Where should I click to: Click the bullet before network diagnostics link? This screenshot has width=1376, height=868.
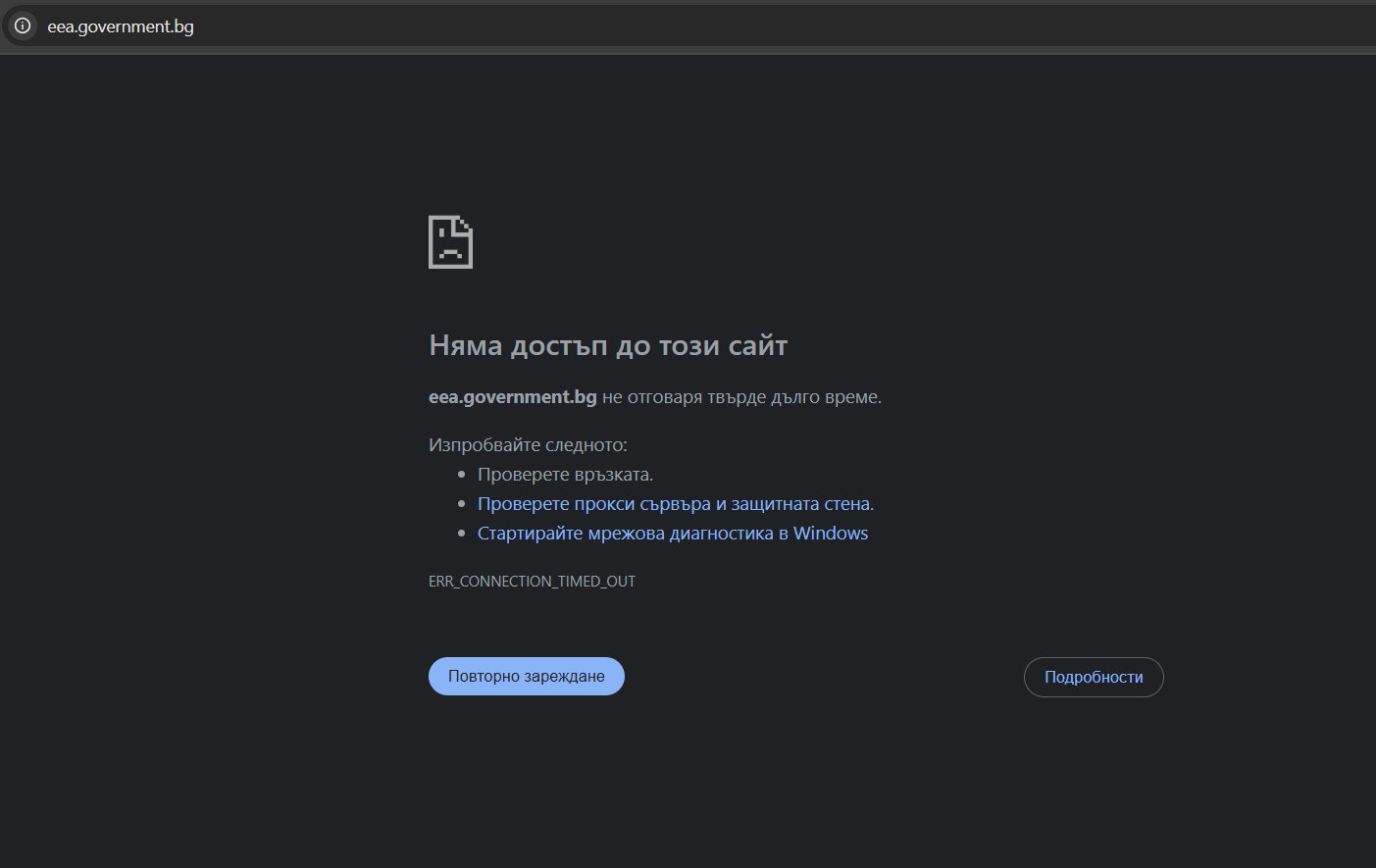(x=462, y=534)
